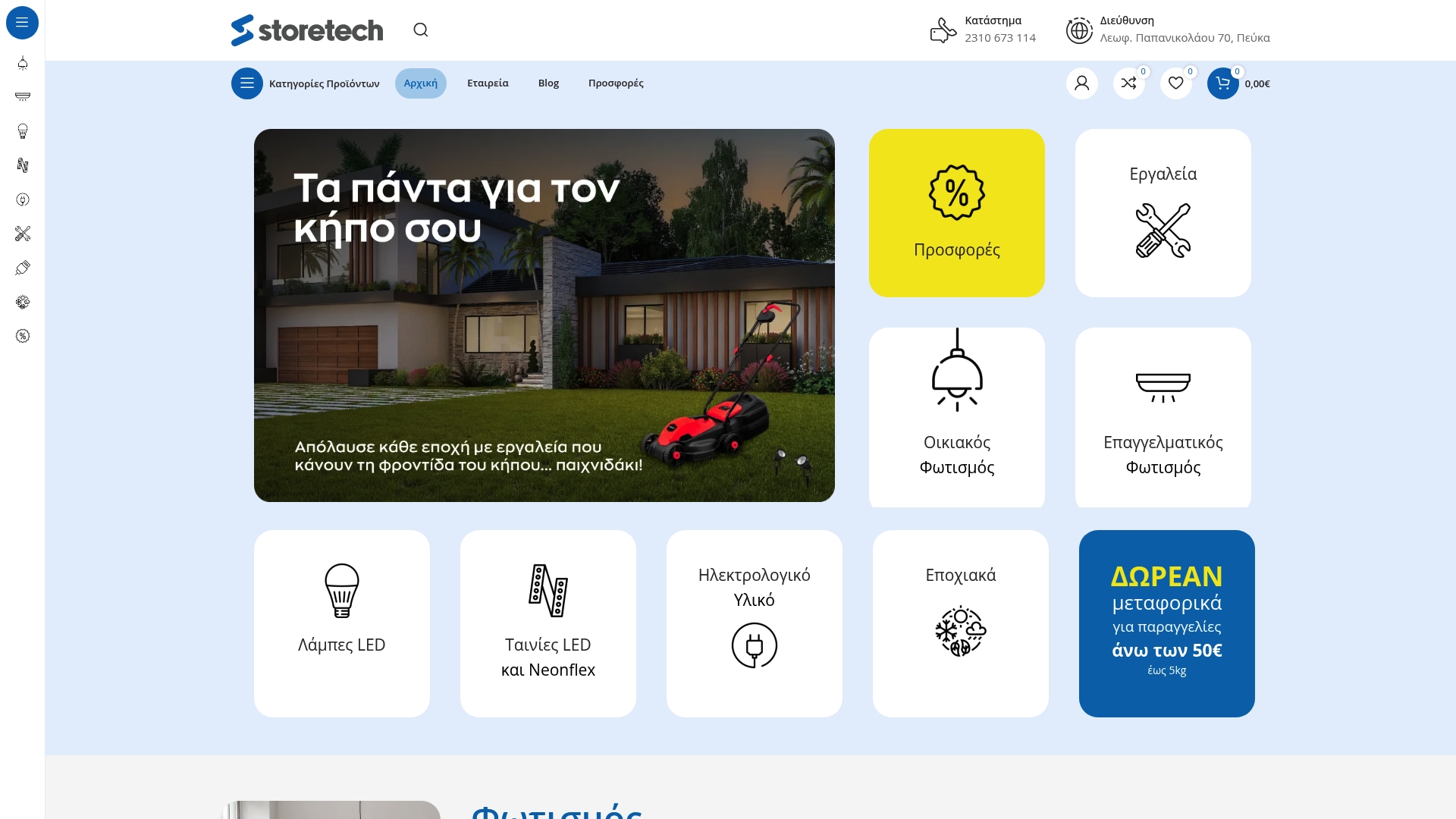Open the LED strip sidebar icon
Viewport: 1456px width, 819px height.
23,165
